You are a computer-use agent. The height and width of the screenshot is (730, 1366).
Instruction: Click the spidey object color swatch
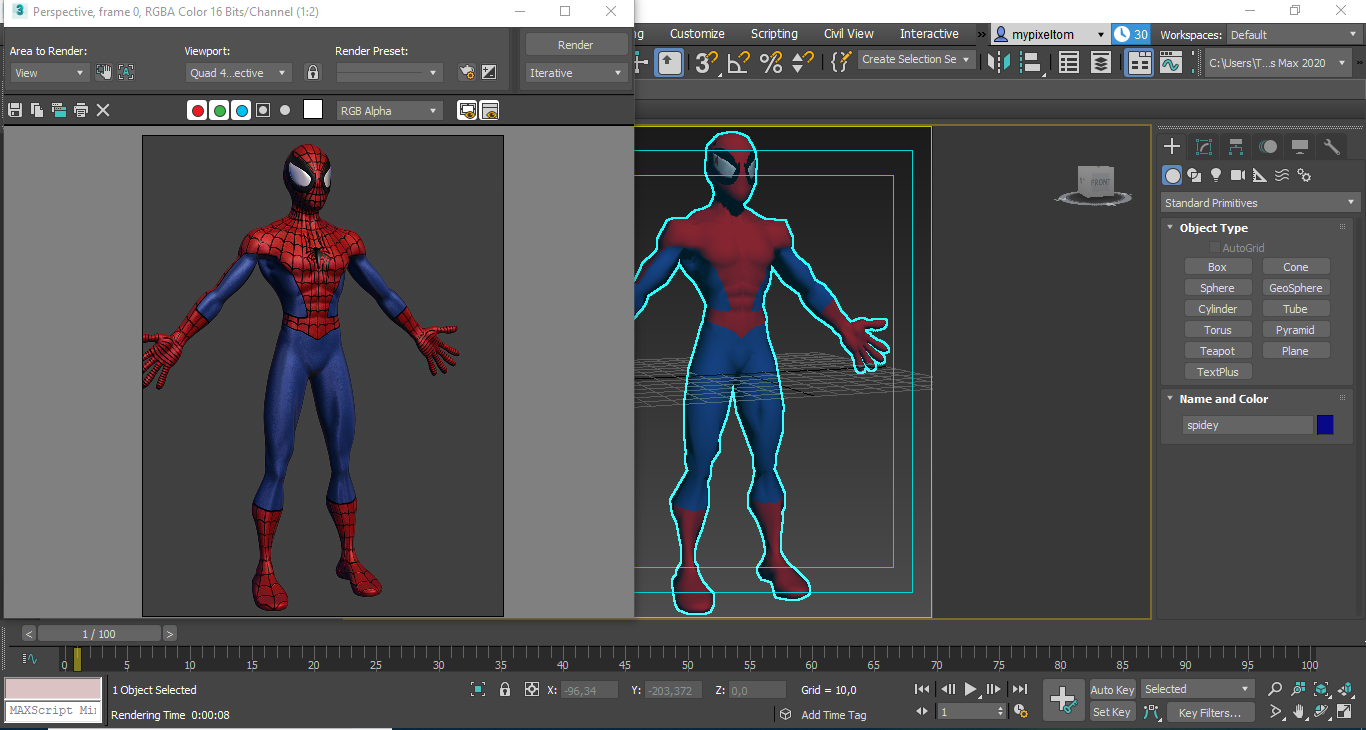[x=1325, y=425]
